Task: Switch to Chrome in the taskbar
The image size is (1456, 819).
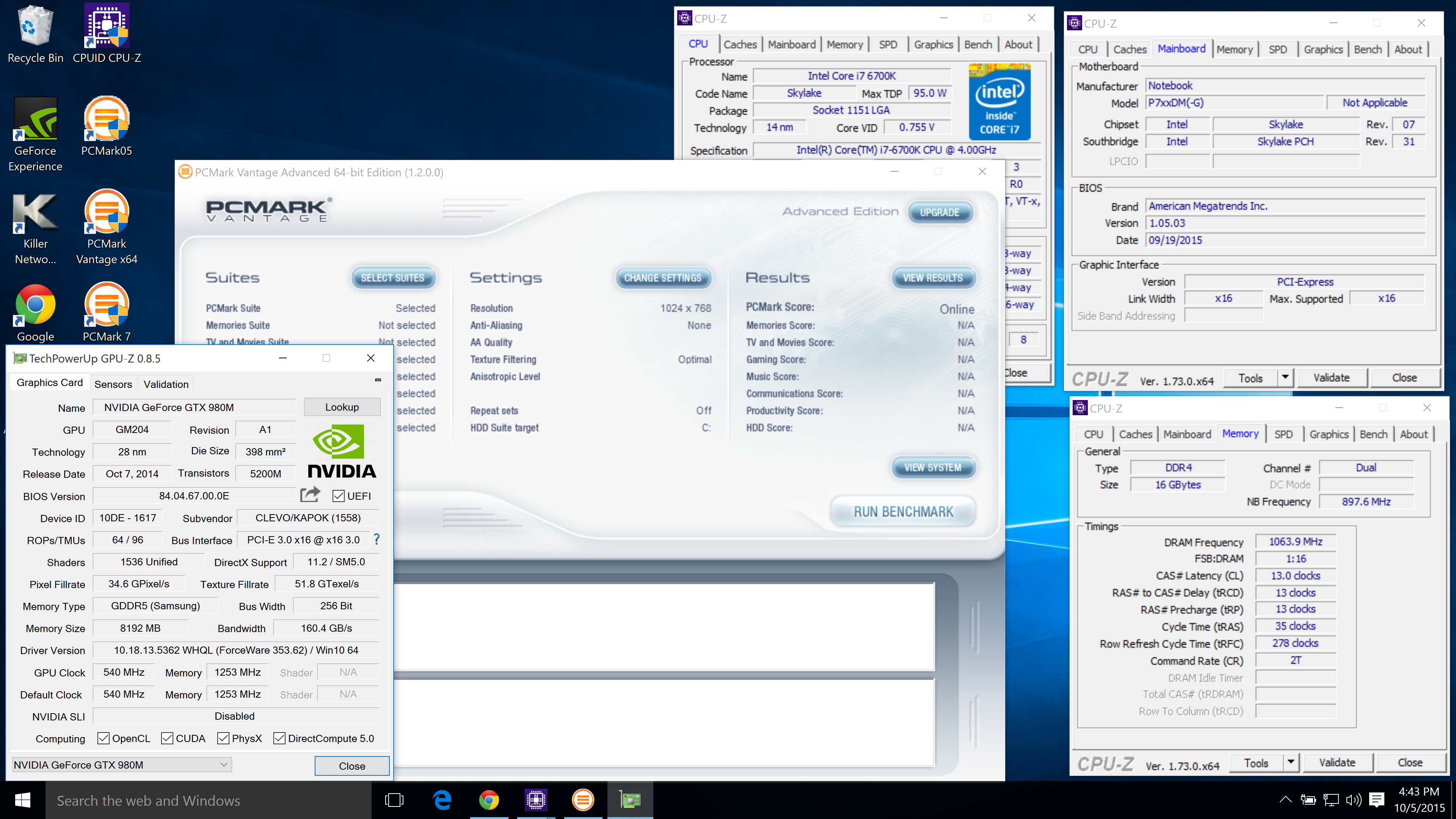Action: tap(488, 800)
